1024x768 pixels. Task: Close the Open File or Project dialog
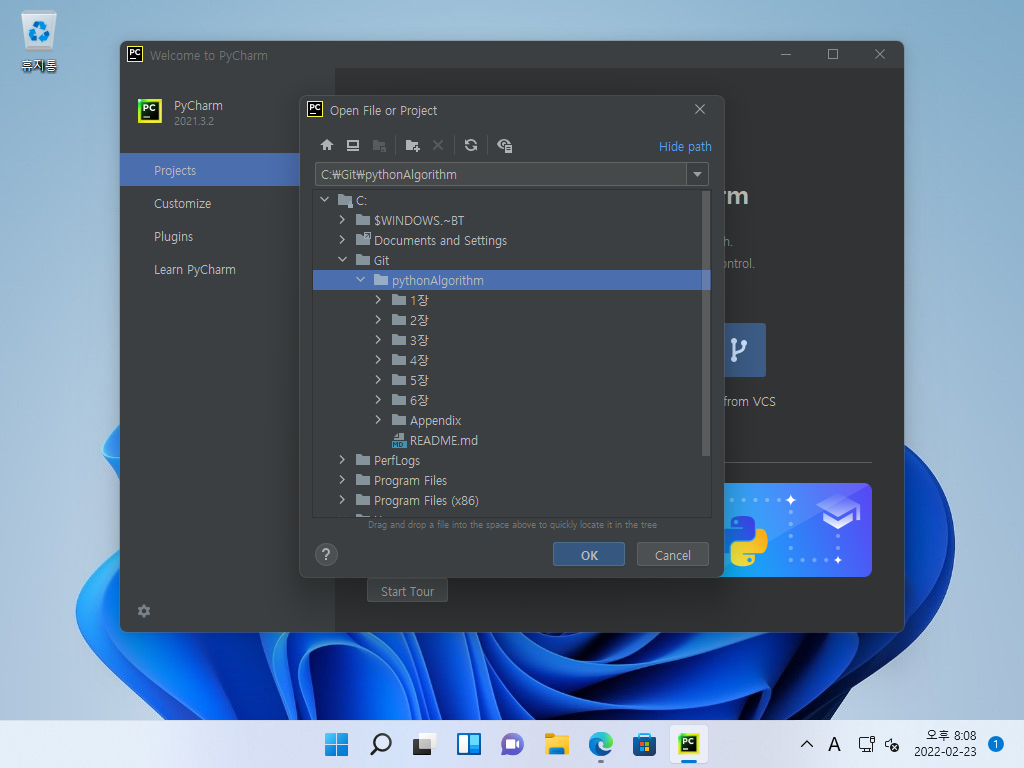point(700,109)
